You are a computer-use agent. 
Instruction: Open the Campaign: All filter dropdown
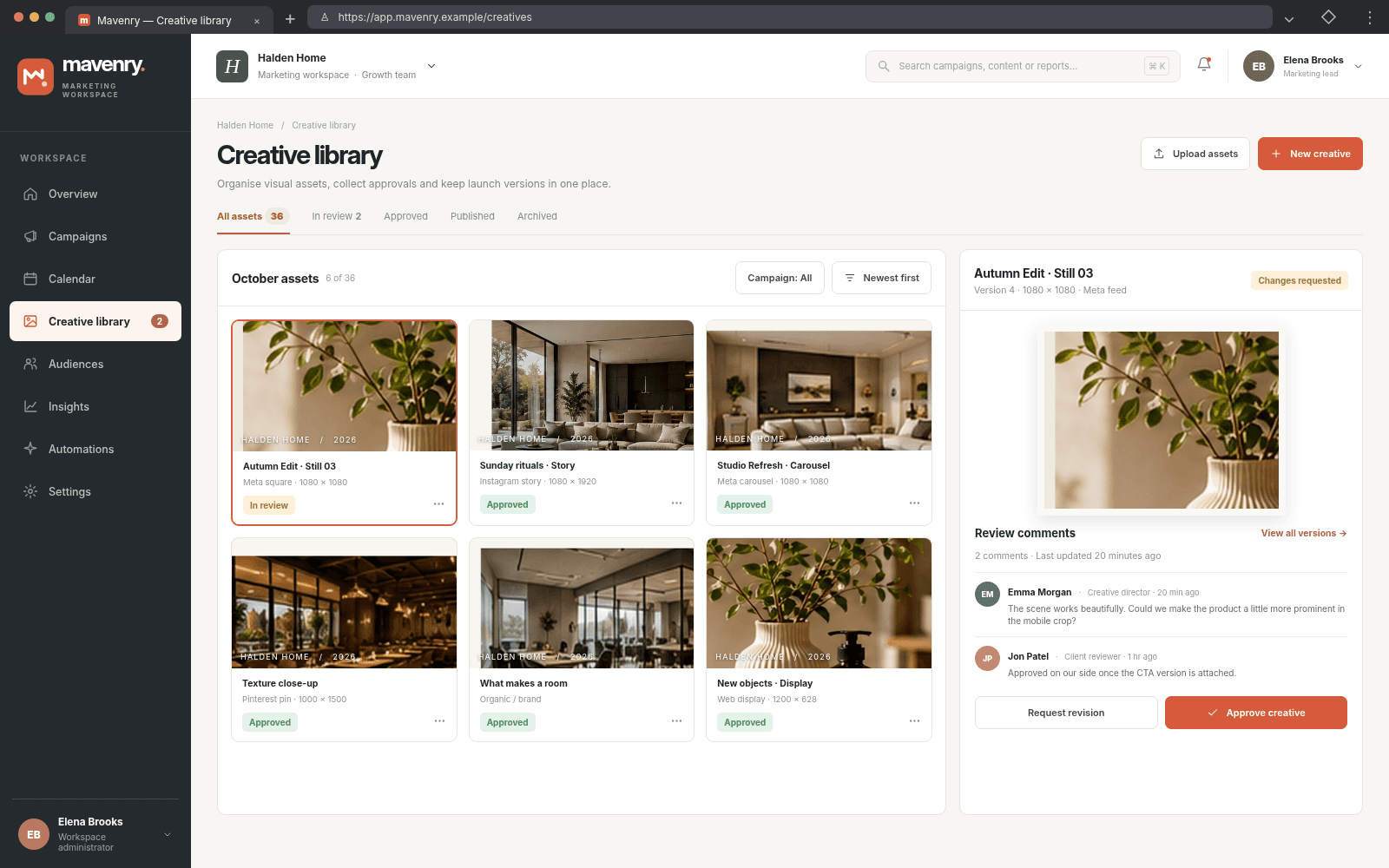point(780,278)
